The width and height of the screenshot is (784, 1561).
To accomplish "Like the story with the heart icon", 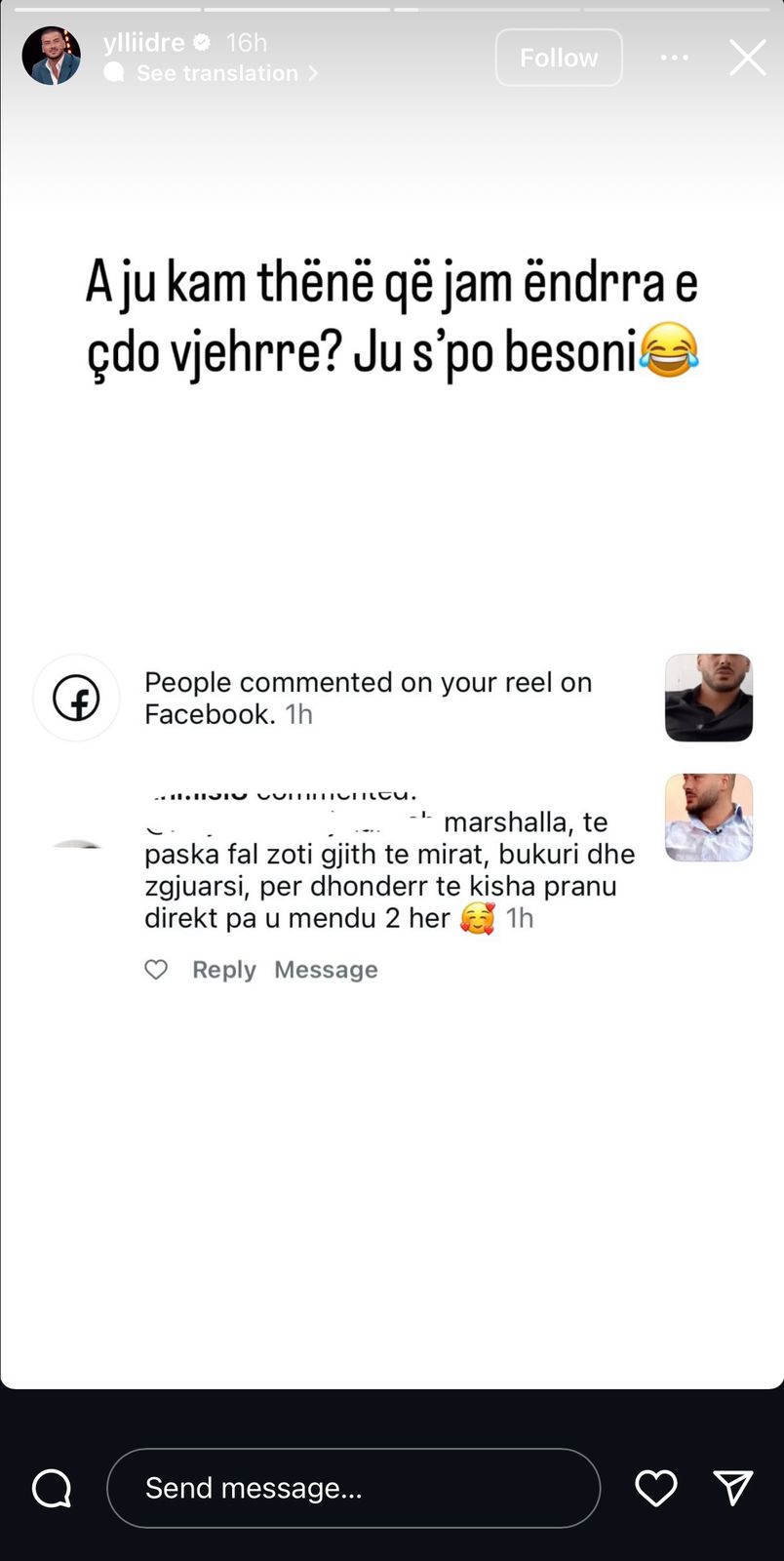I will (656, 1489).
